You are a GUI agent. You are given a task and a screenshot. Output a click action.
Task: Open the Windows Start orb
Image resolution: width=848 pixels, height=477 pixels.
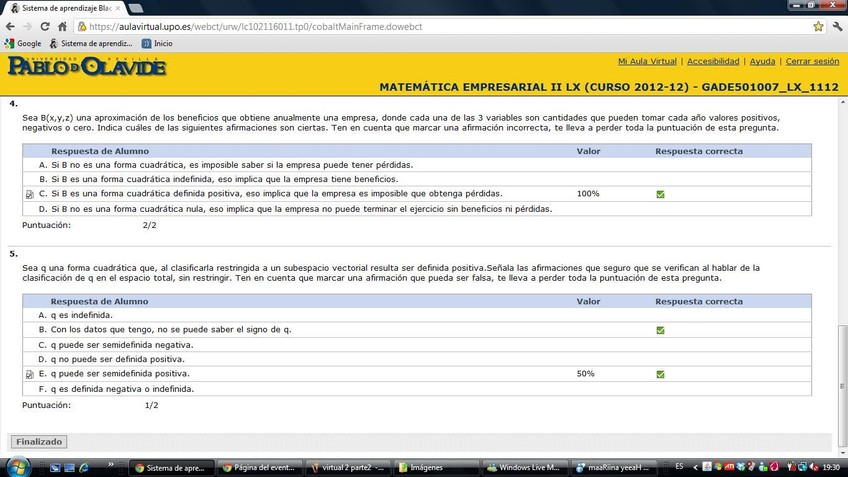[17, 466]
